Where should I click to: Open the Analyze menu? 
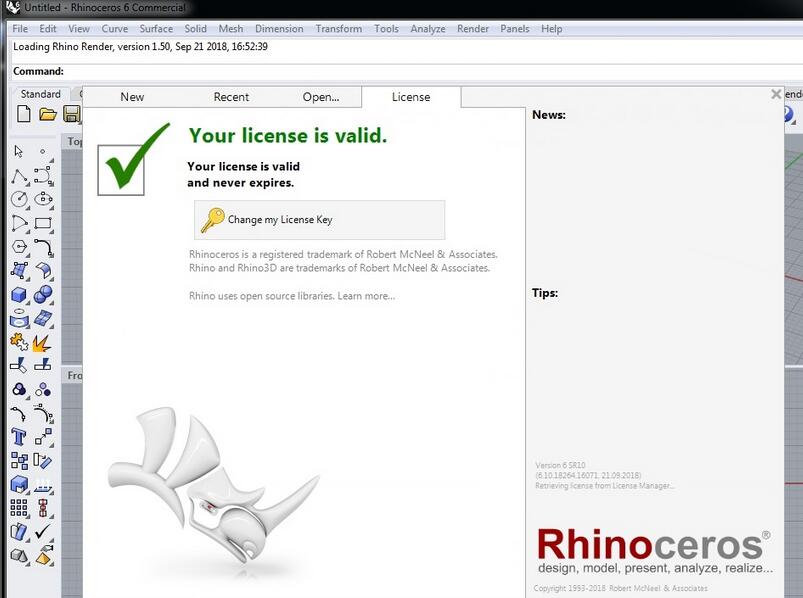tap(428, 29)
